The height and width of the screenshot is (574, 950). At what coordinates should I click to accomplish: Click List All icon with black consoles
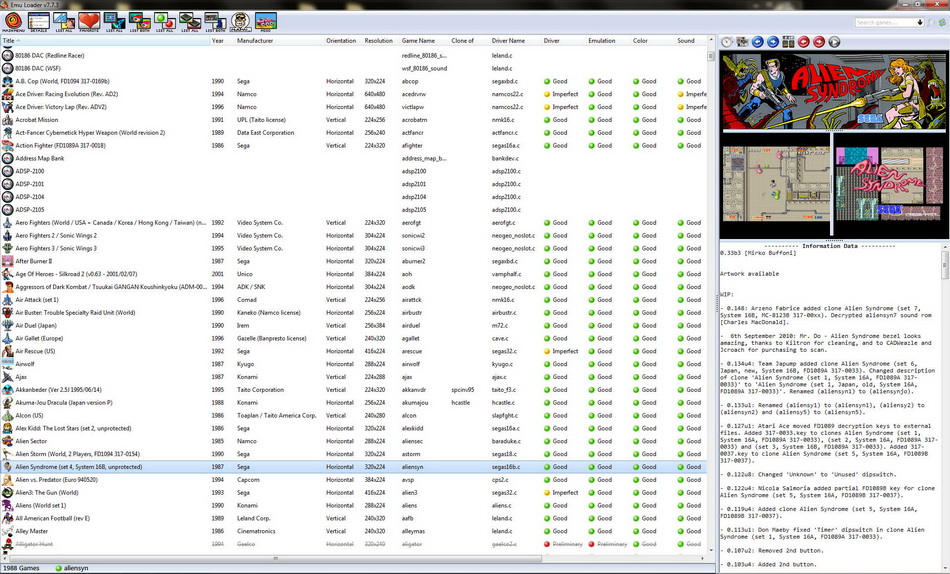point(190,22)
